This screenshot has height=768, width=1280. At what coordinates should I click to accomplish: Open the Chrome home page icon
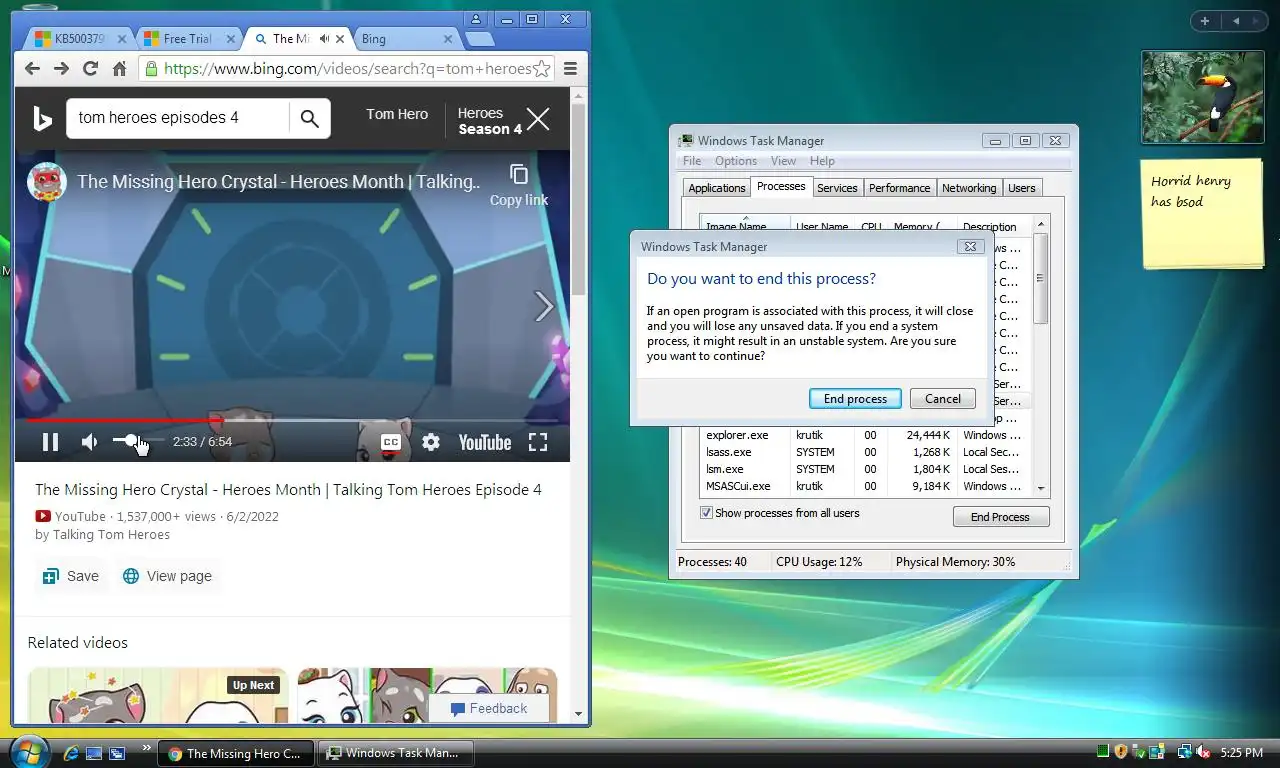(x=119, y=69)
